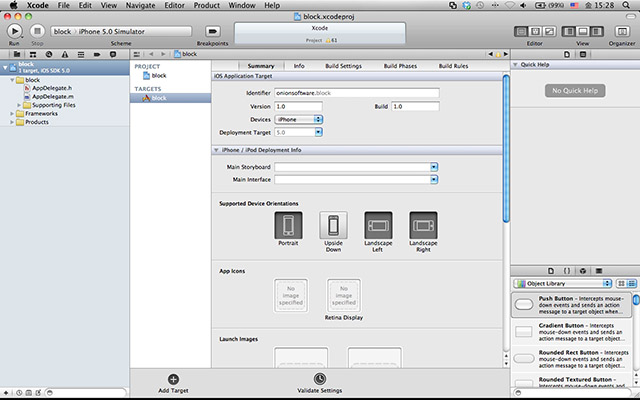Toggle the Debug area view button
The height and width of the screenshot is (400, 640).
tap(583, 31)
